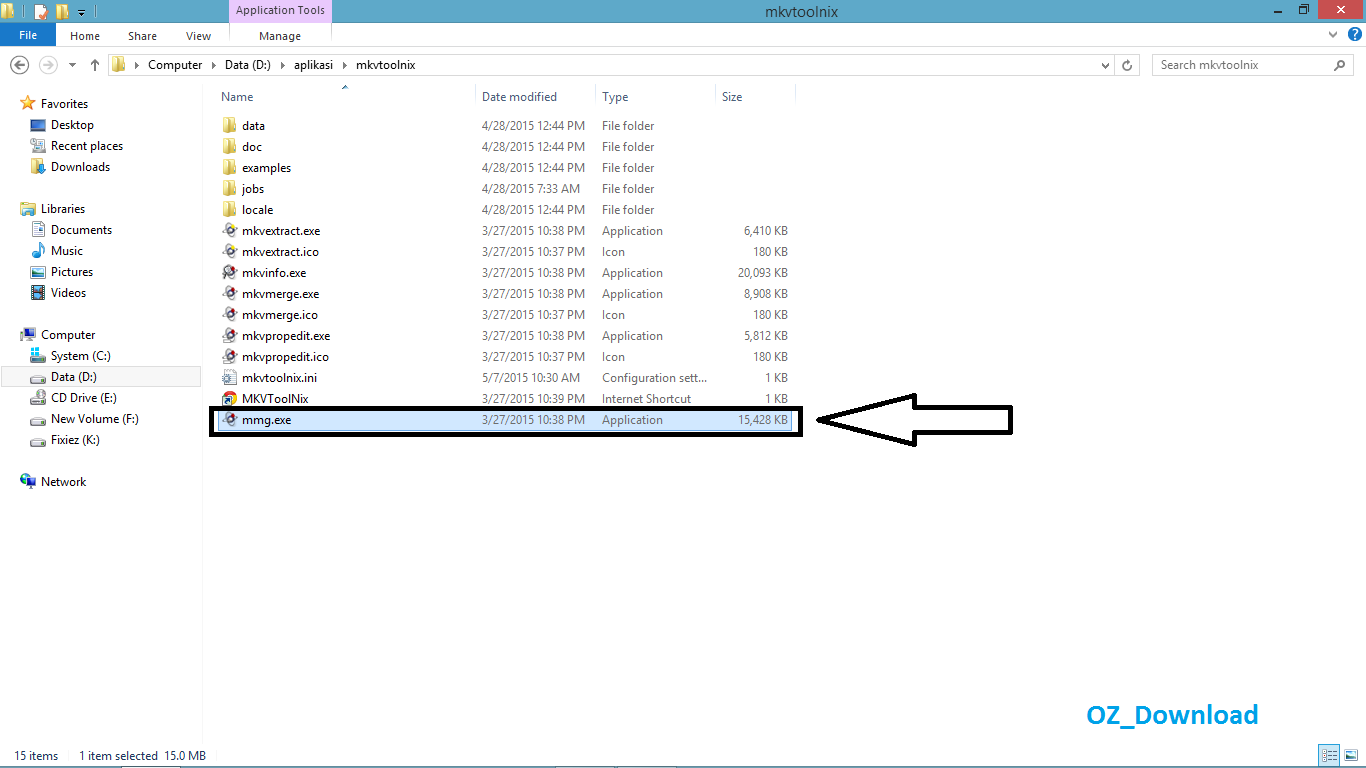The width and height of the screenshot is (1366, 768).
Task: Select the mkvmerge.ico icon file
Action: (x=230, y=315)
